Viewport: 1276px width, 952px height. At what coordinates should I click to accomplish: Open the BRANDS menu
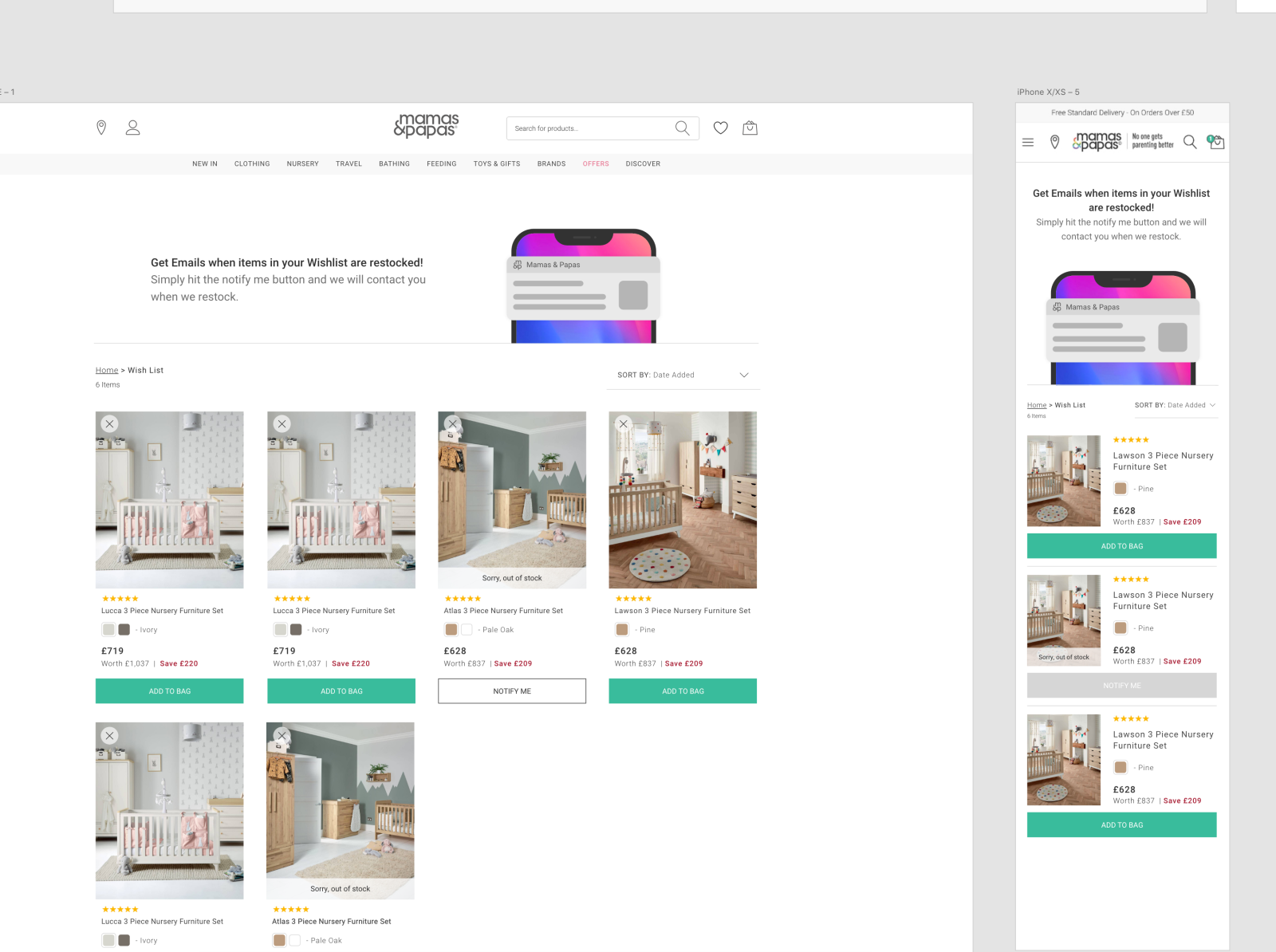click(551, 164)
